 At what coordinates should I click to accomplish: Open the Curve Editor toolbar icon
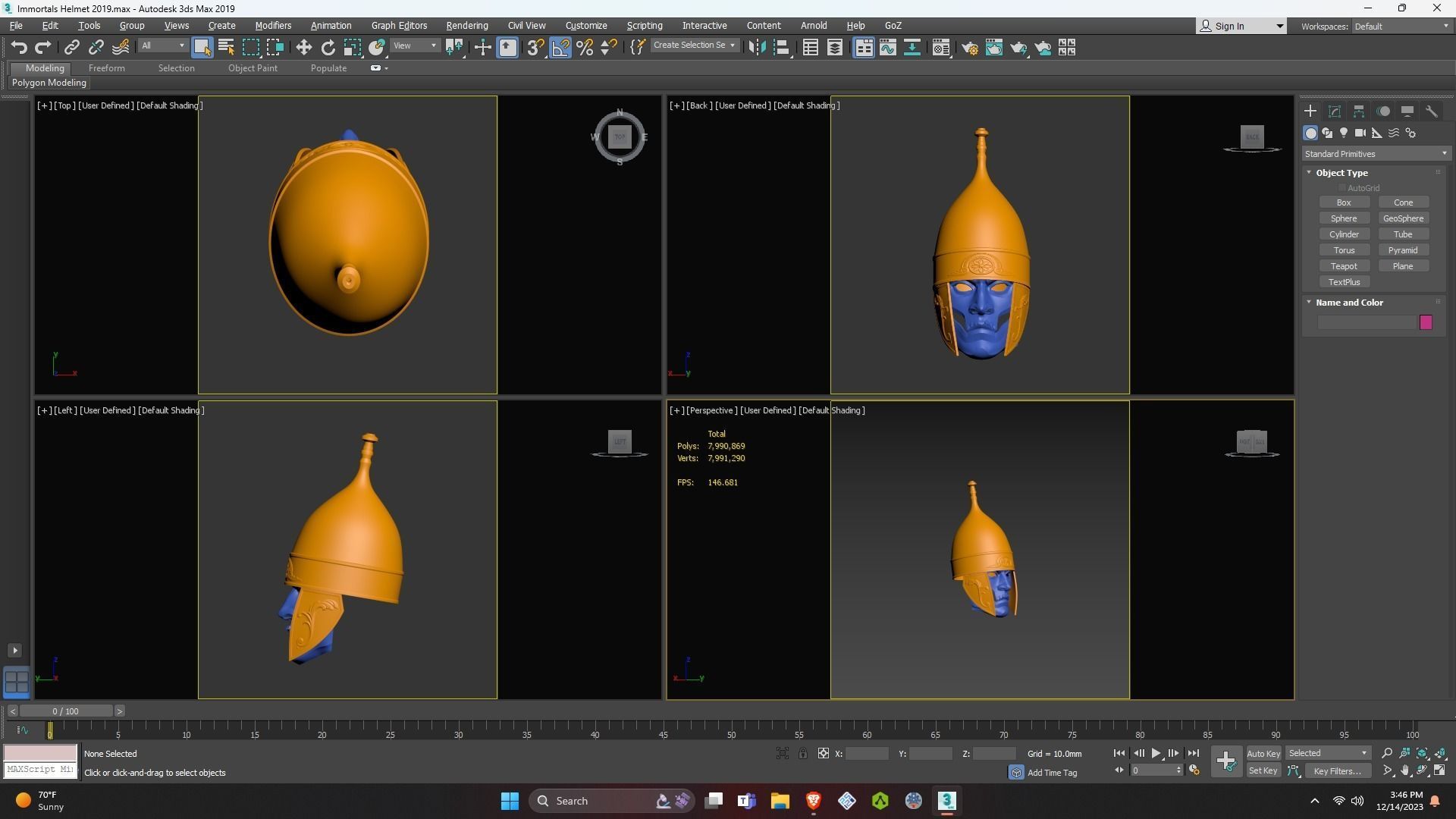point(888,48)
